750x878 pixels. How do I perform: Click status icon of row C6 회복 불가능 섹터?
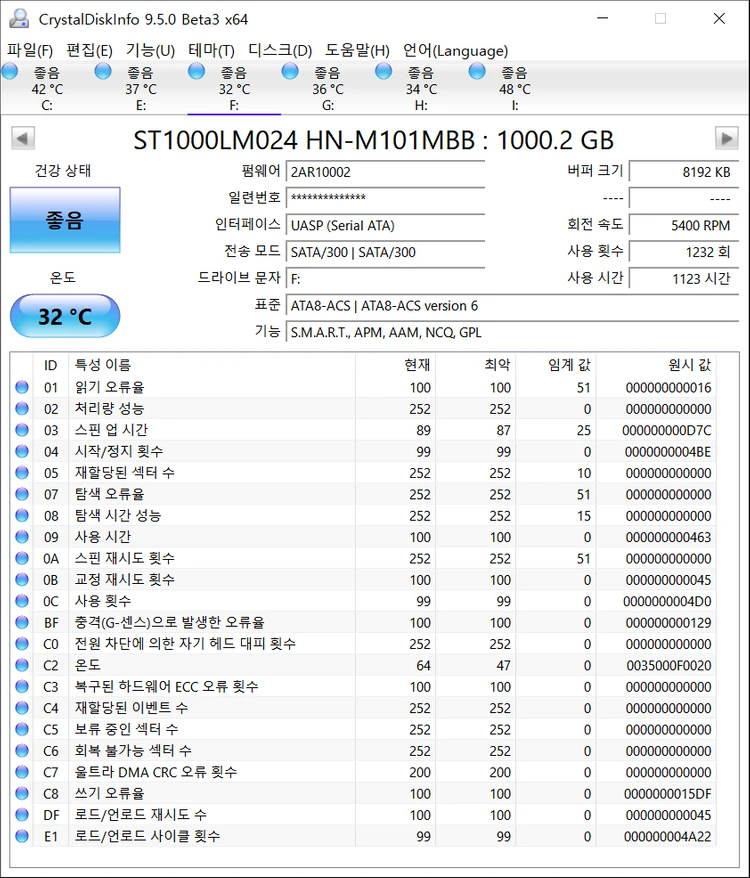click(22, 750)
